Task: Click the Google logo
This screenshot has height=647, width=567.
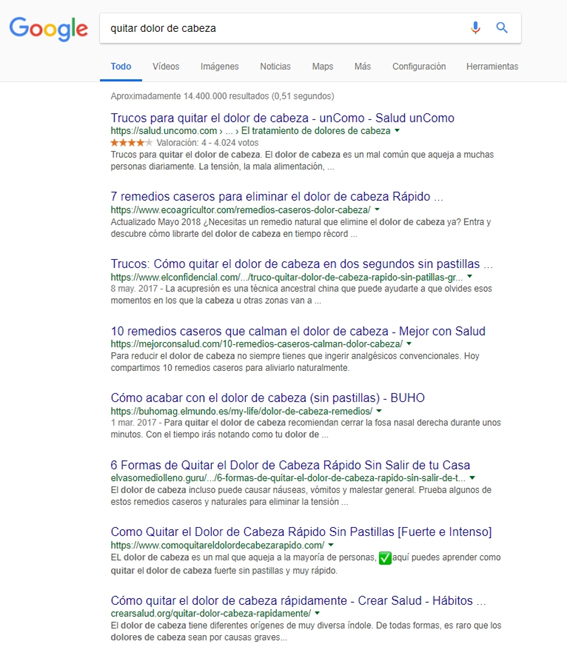Action: (x=49, y=29)
